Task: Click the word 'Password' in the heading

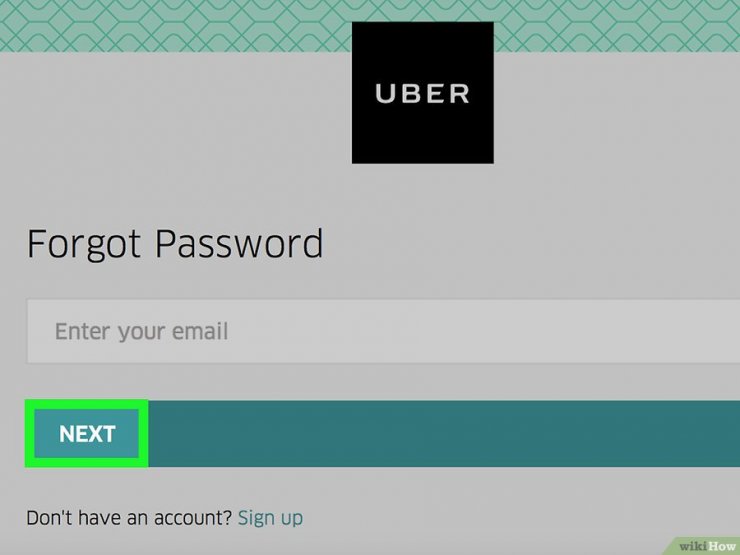Action: coord(239,244)
